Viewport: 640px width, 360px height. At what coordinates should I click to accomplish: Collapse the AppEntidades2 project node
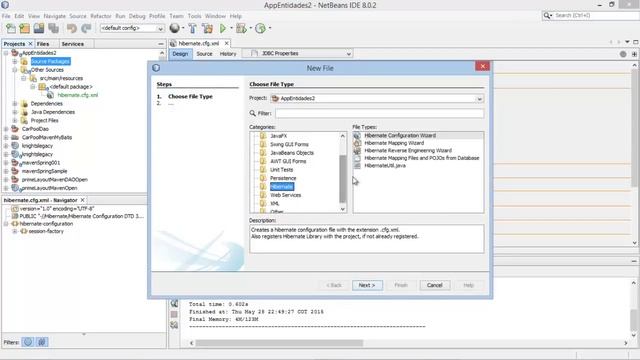[6, 53]
